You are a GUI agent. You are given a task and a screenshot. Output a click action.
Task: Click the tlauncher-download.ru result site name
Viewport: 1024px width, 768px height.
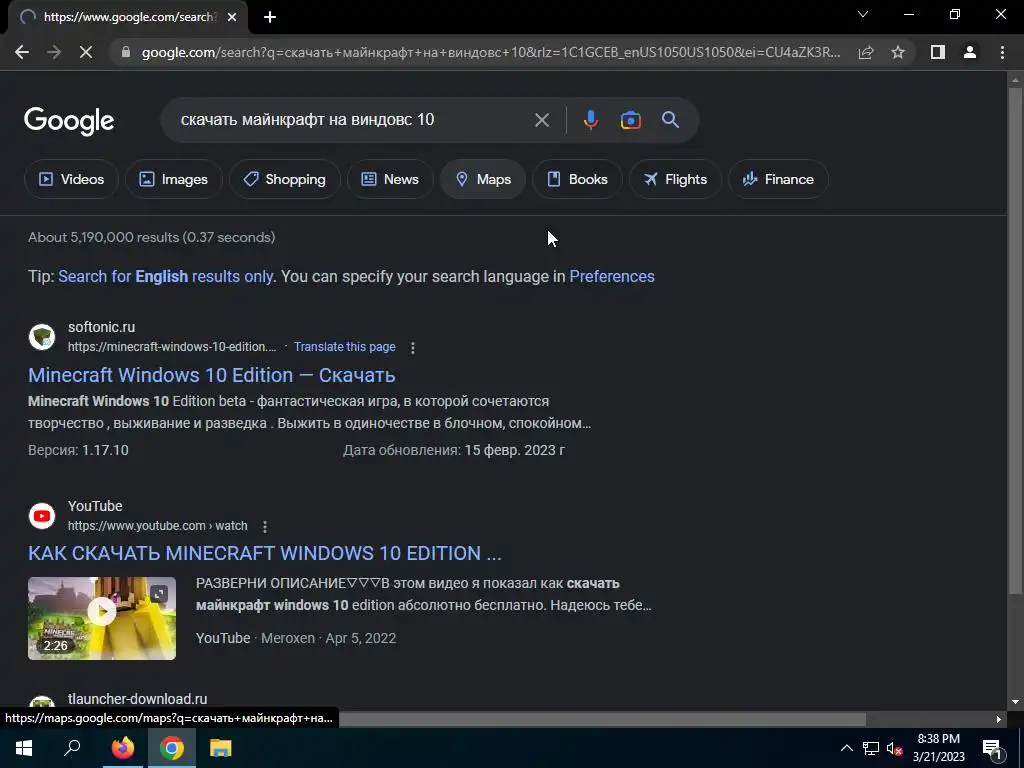coord(137,699)
